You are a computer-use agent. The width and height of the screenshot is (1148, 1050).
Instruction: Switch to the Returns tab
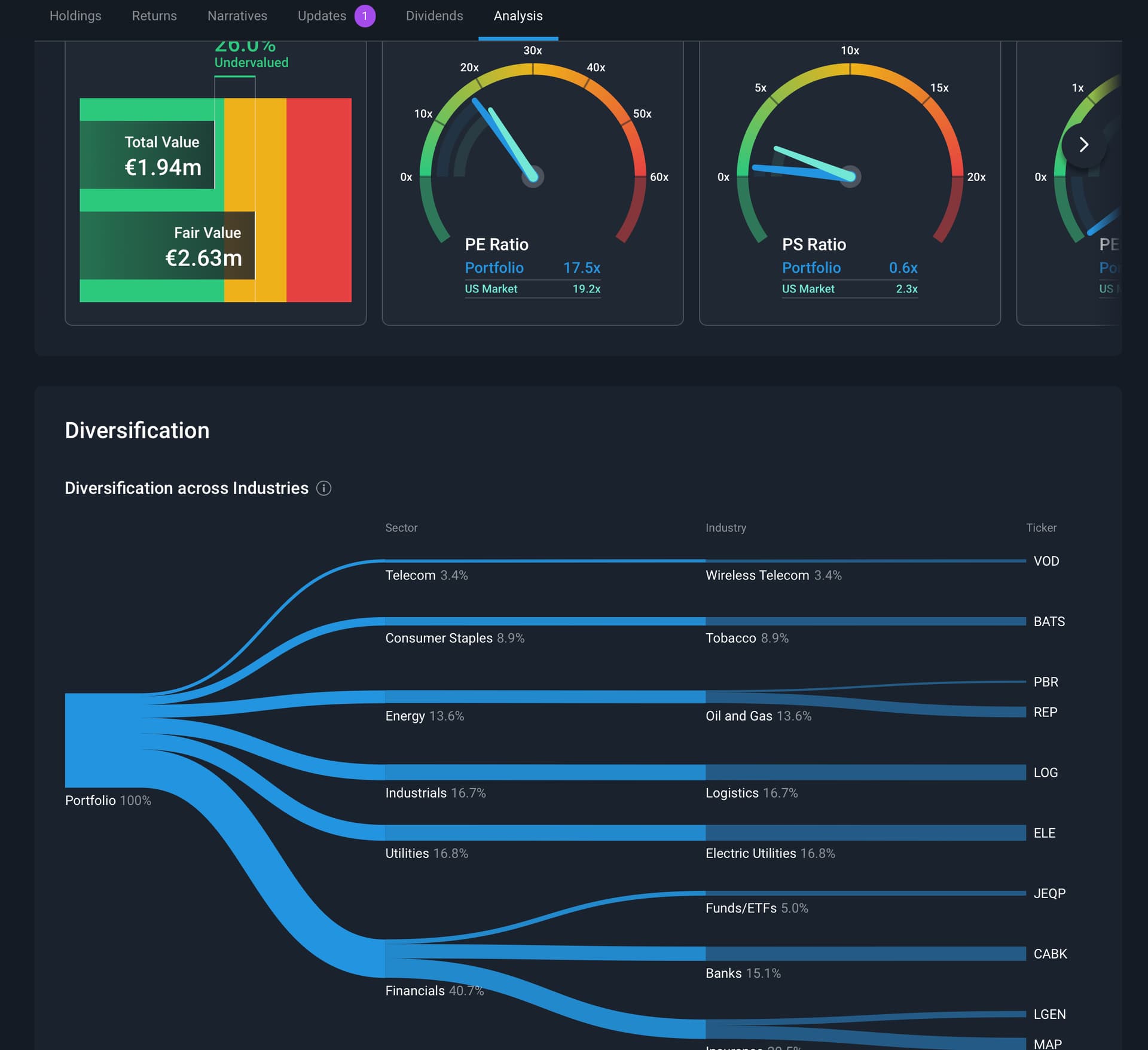coord(154,16)
